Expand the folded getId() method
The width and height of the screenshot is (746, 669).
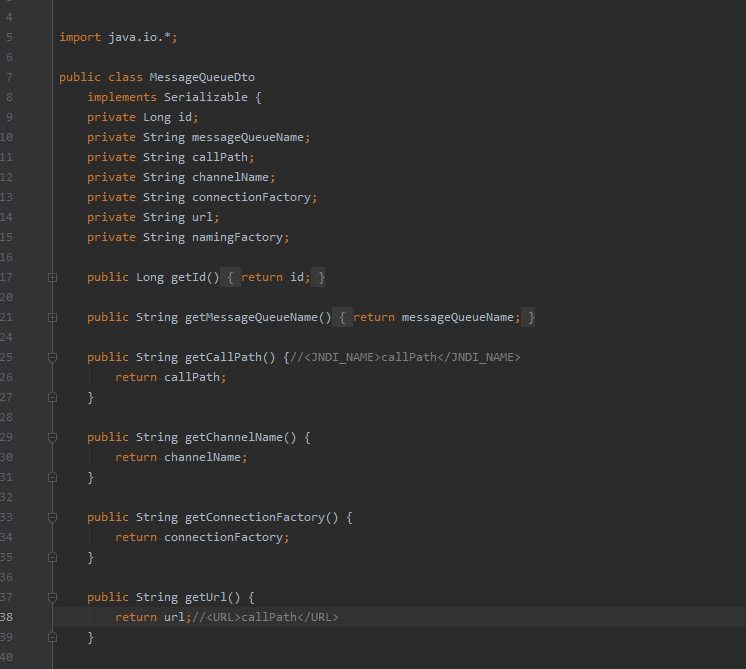coord(53,277)
